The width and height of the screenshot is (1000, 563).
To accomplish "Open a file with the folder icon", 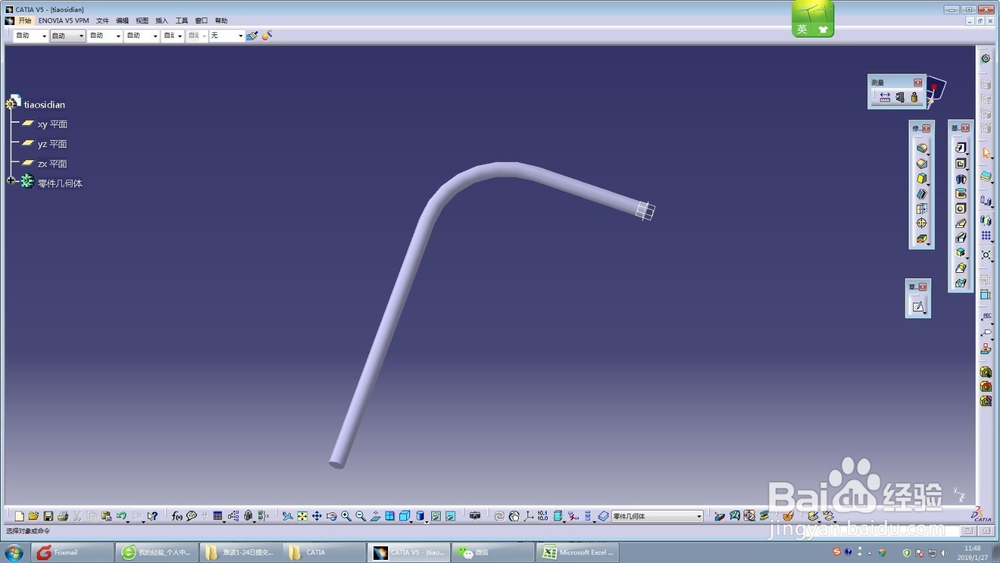I will [x=33, y=516].
